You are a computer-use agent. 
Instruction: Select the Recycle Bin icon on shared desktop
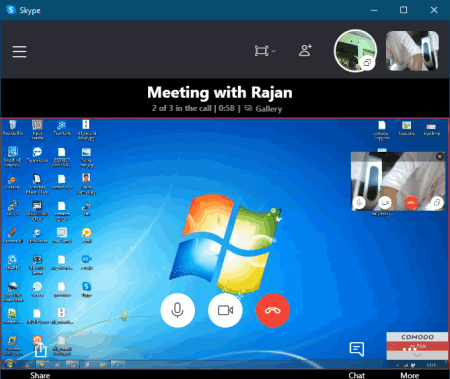13,128
